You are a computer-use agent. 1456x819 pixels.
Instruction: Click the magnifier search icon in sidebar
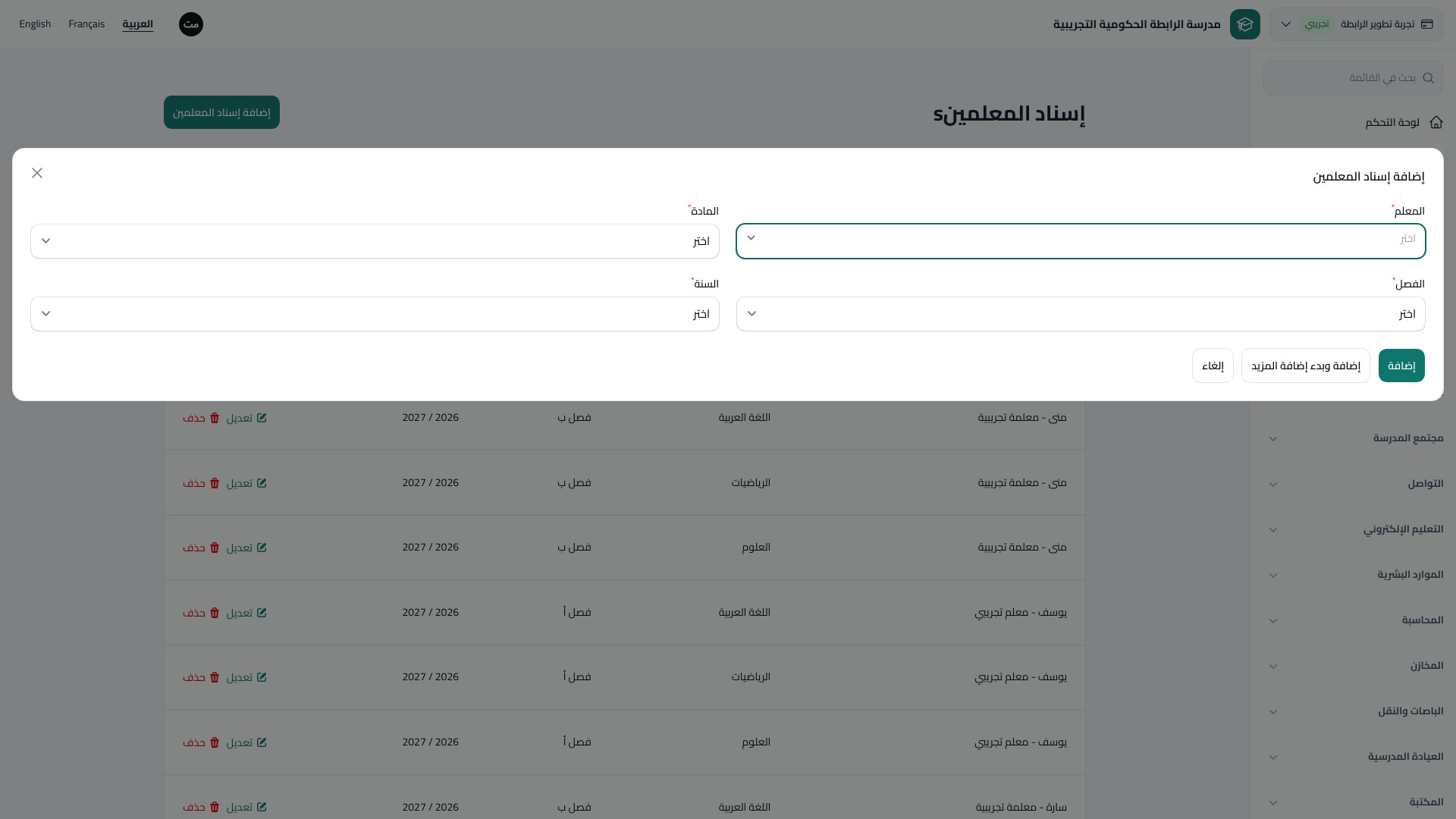tap(1429, 78)
